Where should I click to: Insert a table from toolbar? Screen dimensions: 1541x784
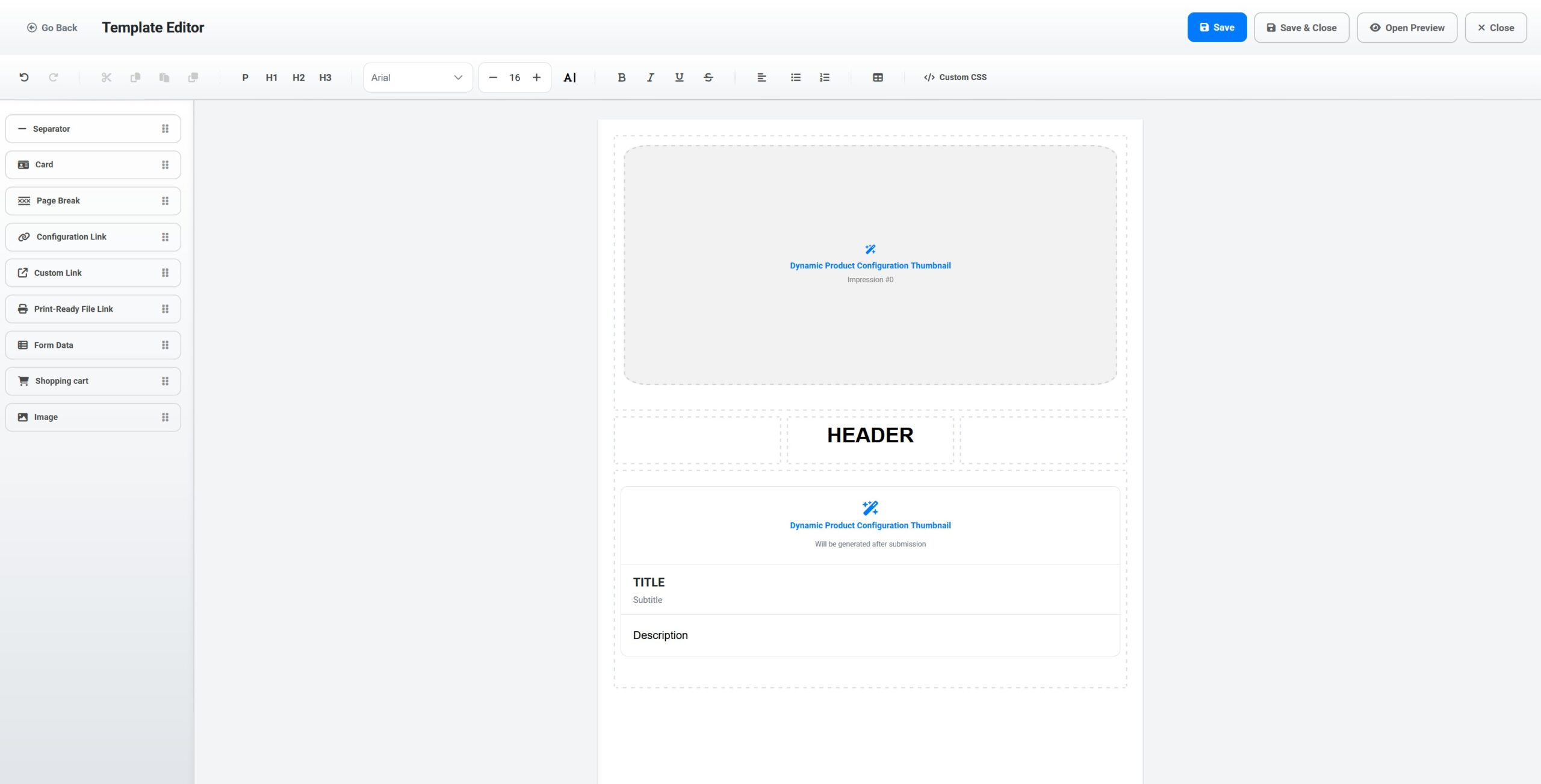pyautogui.click(x=878, y=77)
